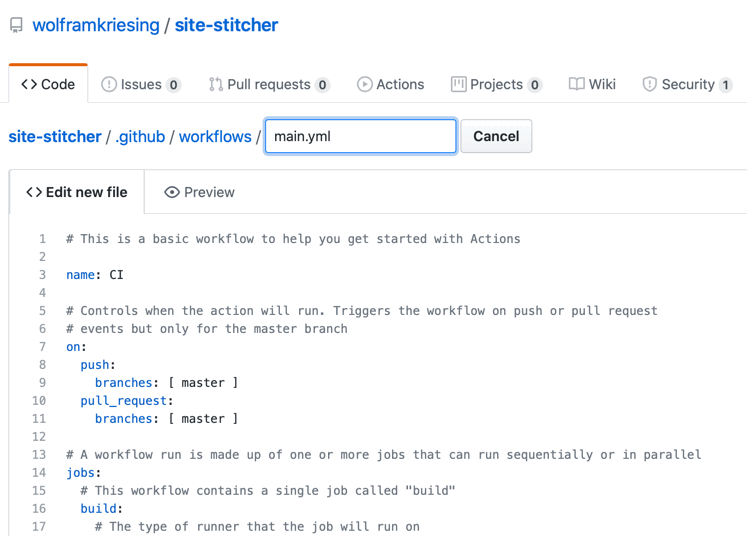Image resolution: width=747 pixels, height=536 pixels.
Task: Switch to the Actions tab
Action: click(x=391, y=84)
